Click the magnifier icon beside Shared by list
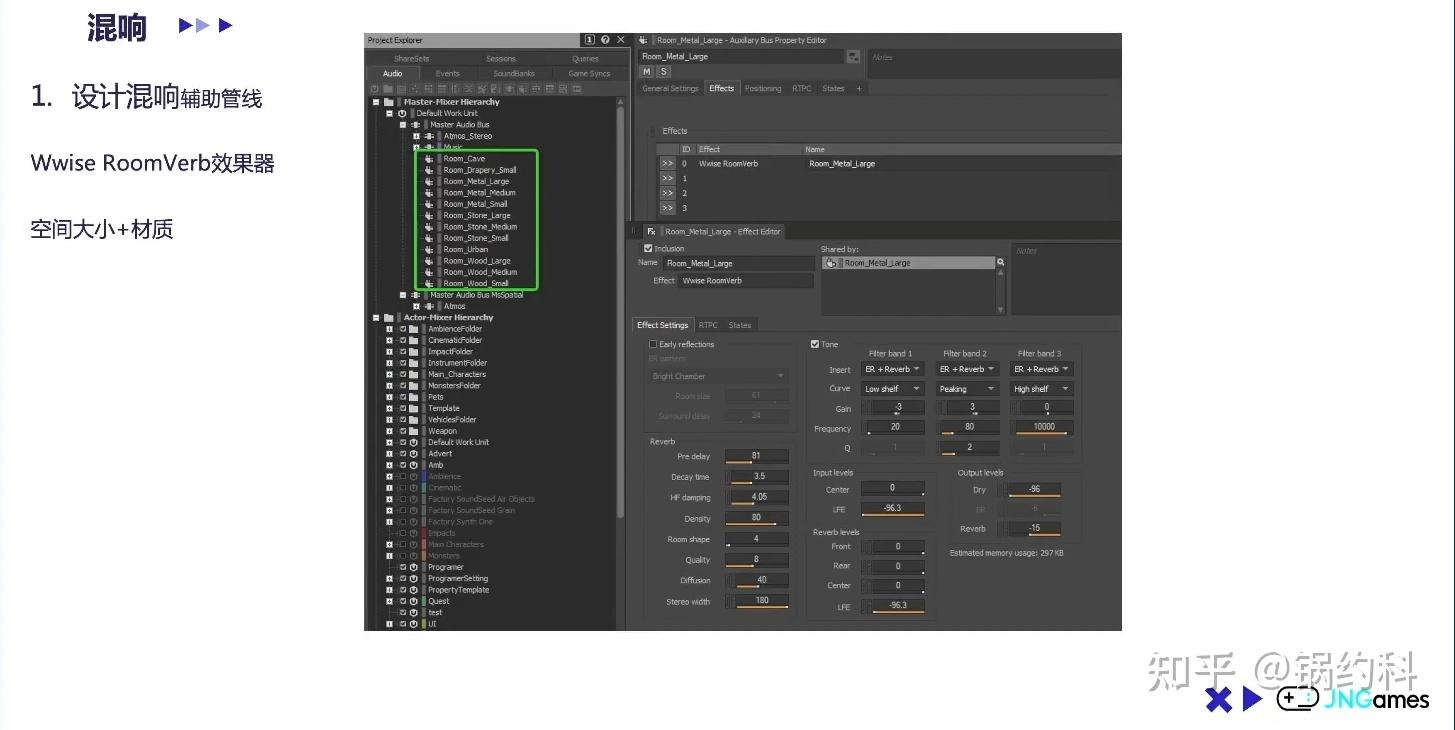1455x730 pixels. point(1000,262)
